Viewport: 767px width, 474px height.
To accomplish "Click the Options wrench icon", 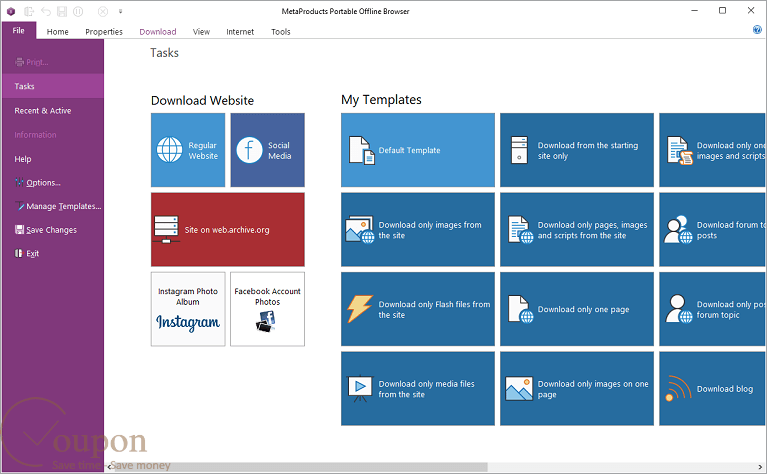I will [x=19, y=182].
